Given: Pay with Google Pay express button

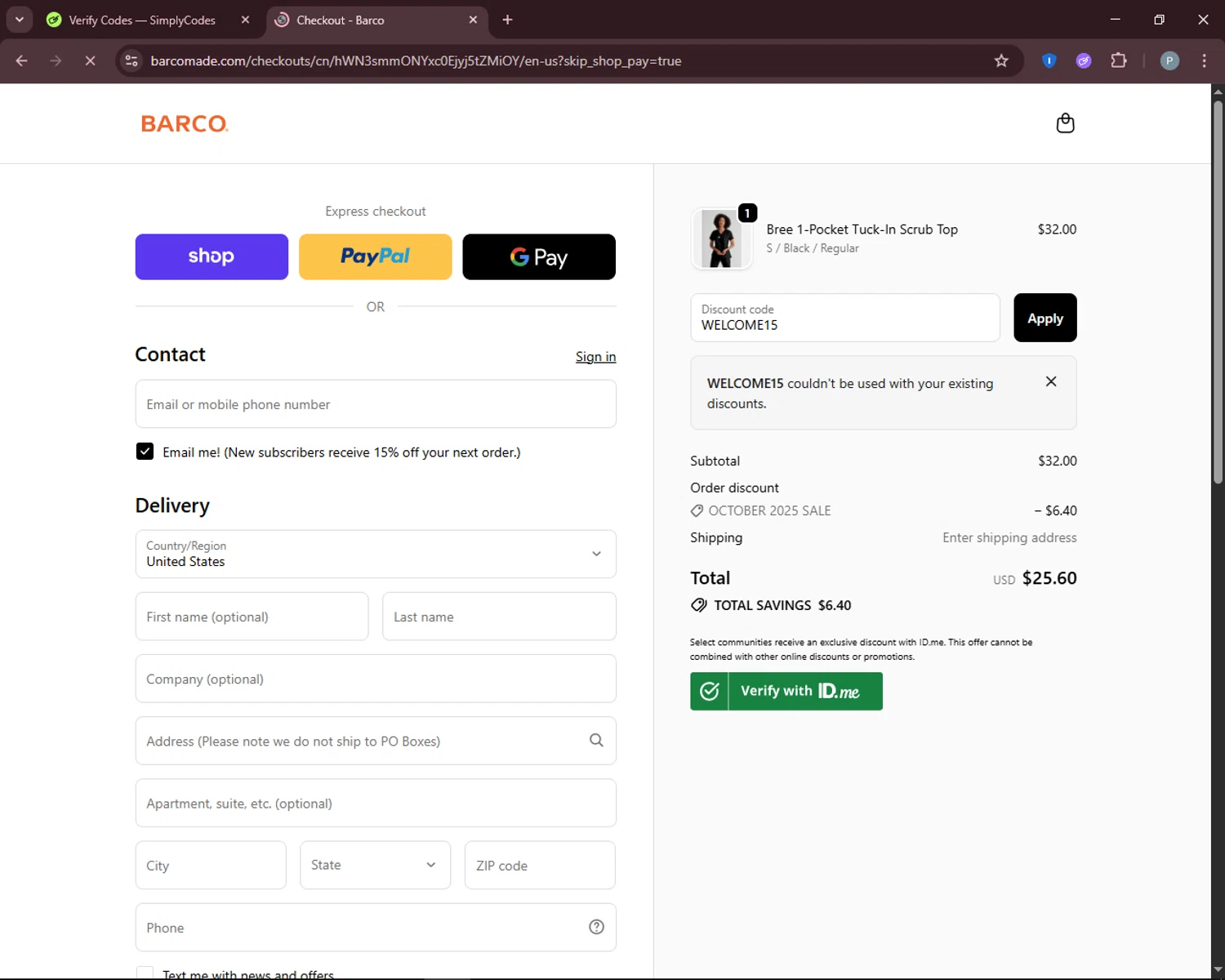Looking at the screenshot, I should point(539,256).
